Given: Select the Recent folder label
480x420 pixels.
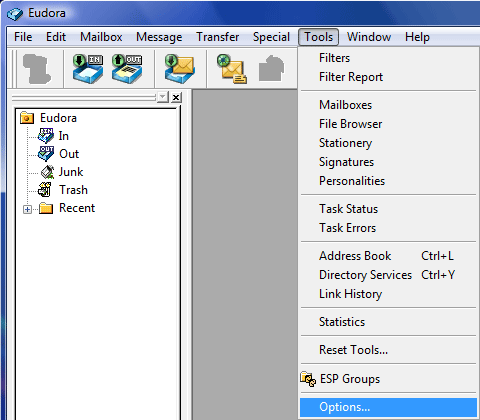Looking at the screenshot, I should coord(77,208).
